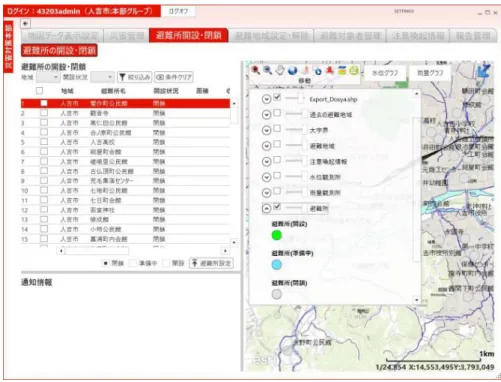This screenshot has height=382, width=501.
Task: Expand the 注意喚起情報 layer chevron
Action: point(266,162)
